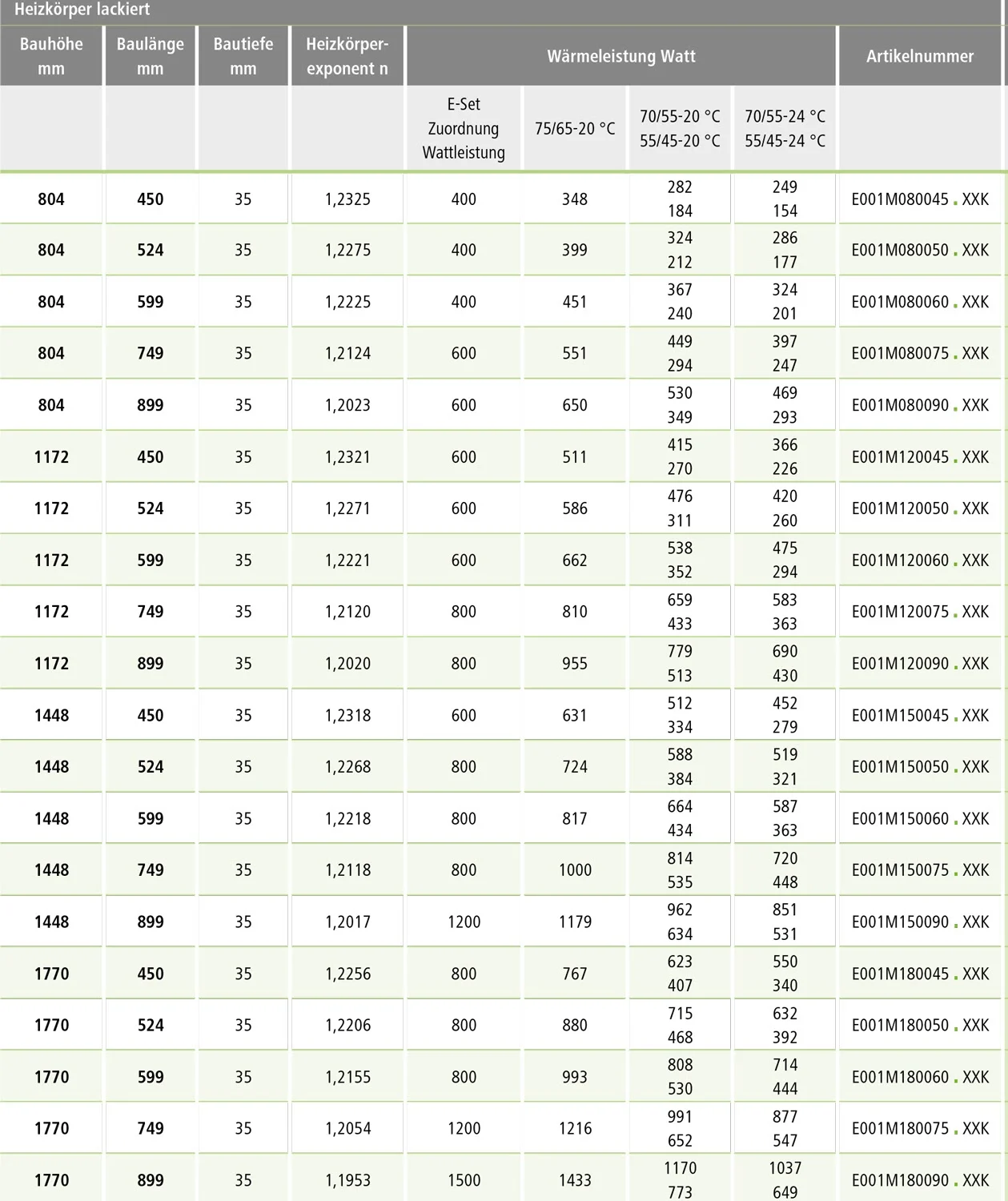Viewport: 1008px width, 1201px height.
Task: Select the Bauhöhe mm column header
Action: pyautogui.click(x=51, y=56)
